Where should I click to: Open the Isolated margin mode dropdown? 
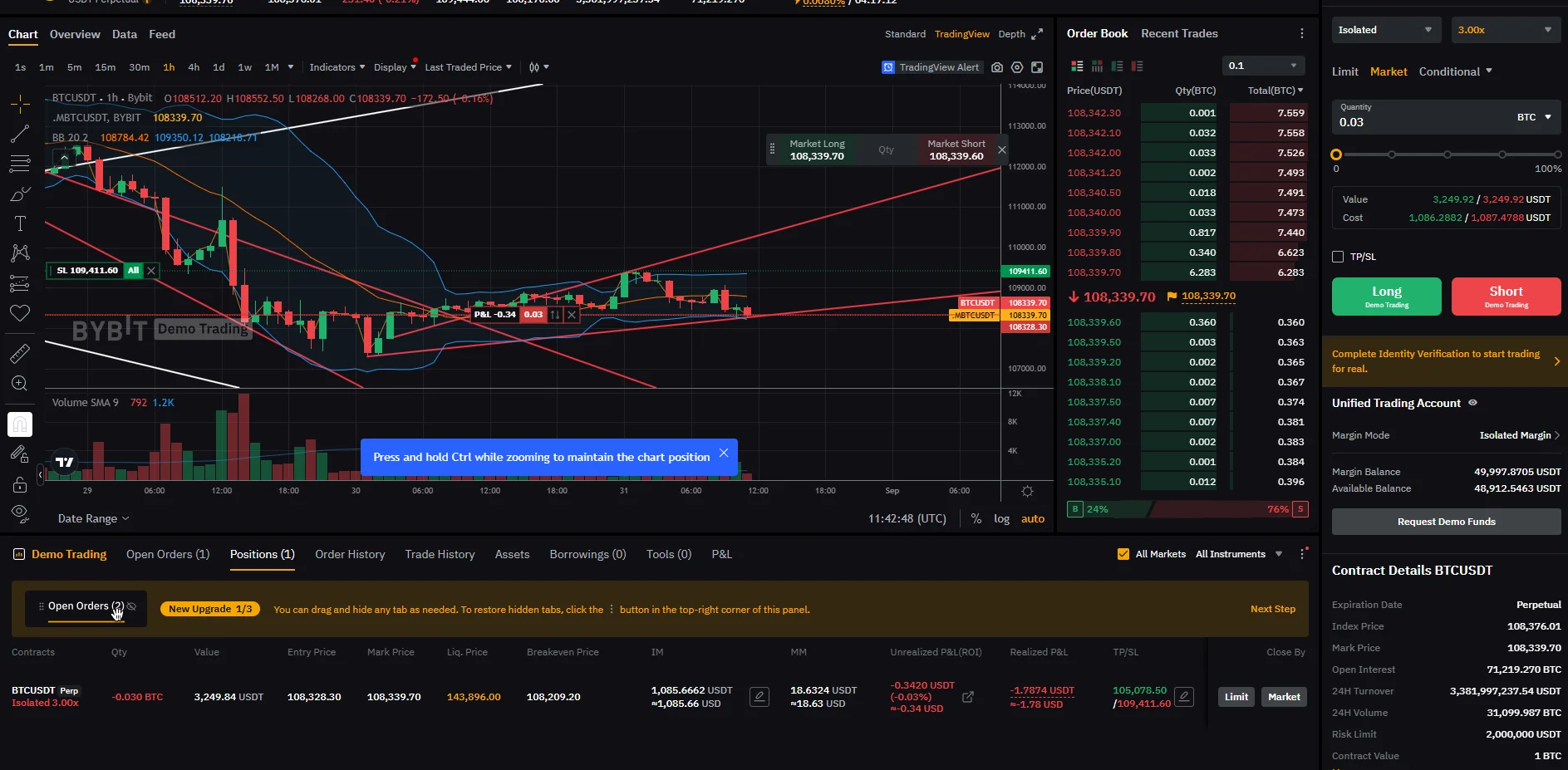1387,30
